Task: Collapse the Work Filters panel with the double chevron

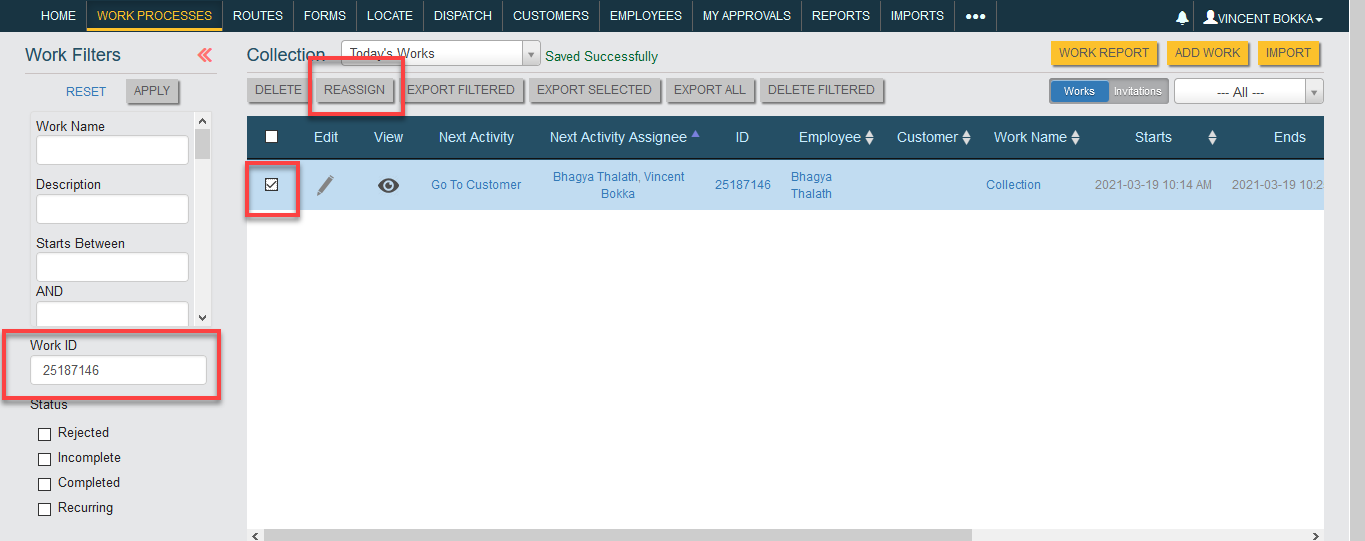Action: tap(205, 55)
